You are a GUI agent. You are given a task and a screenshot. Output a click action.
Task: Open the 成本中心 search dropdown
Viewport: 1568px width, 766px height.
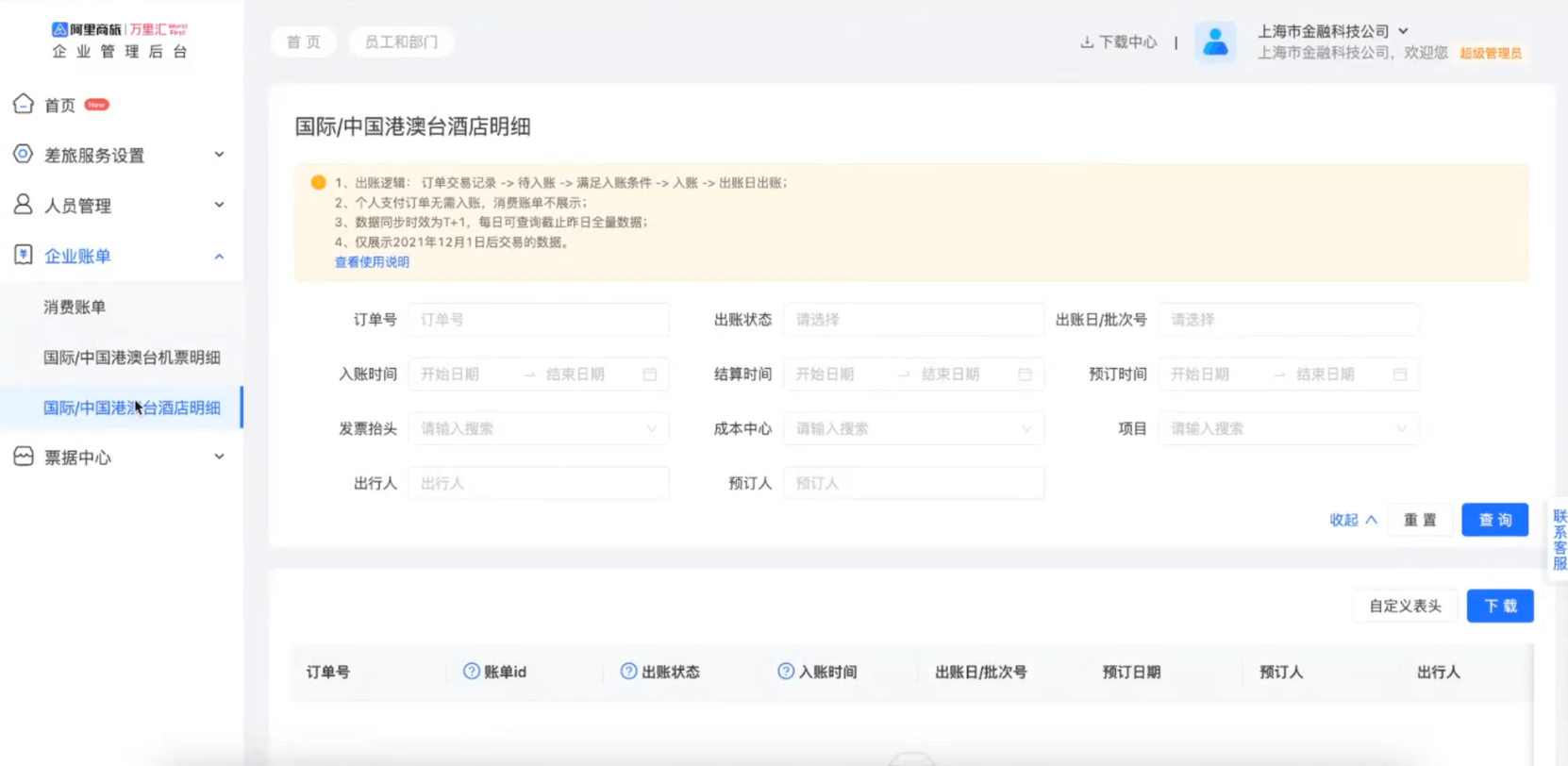coord(912,428)
